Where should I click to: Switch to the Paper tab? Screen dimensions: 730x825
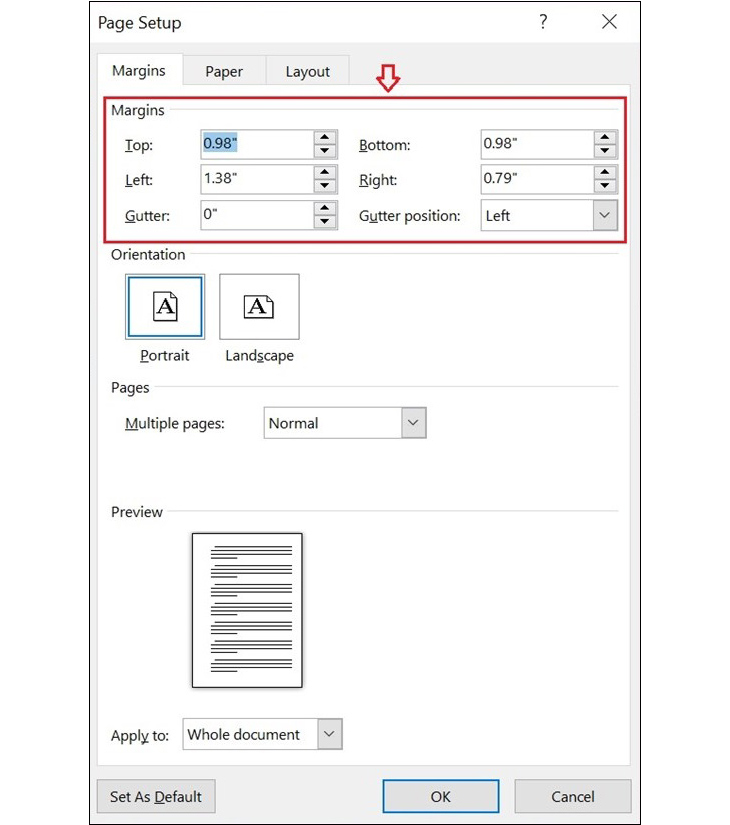click(x=224, y=72)
